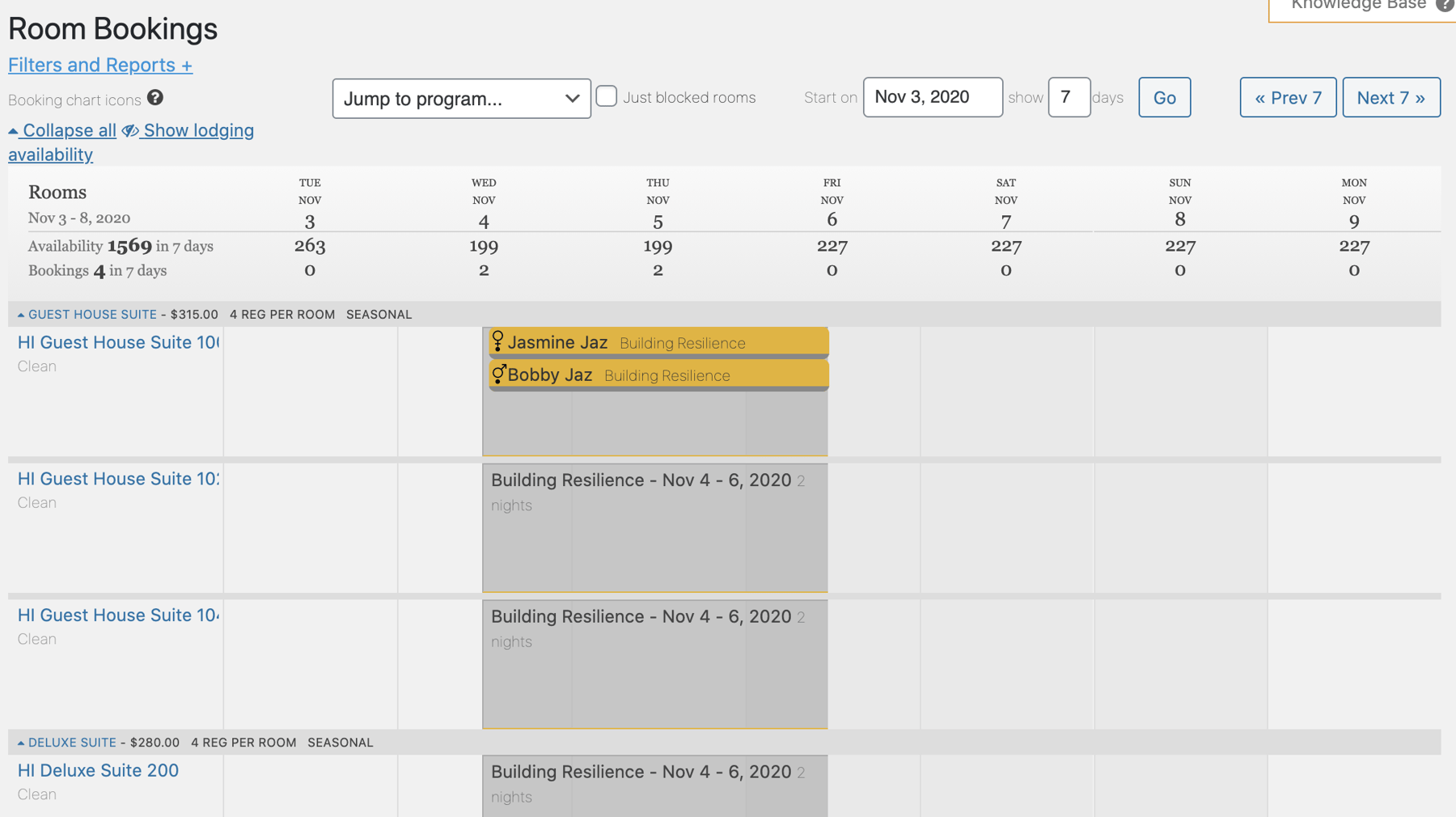Click the Knowledge Base help icon
The width and height of the screenshot is (1456, 817).
[x=1445, y=5]
